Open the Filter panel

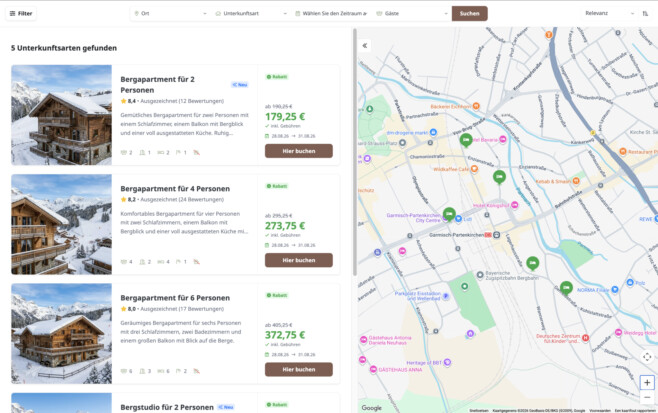point(21,13)
